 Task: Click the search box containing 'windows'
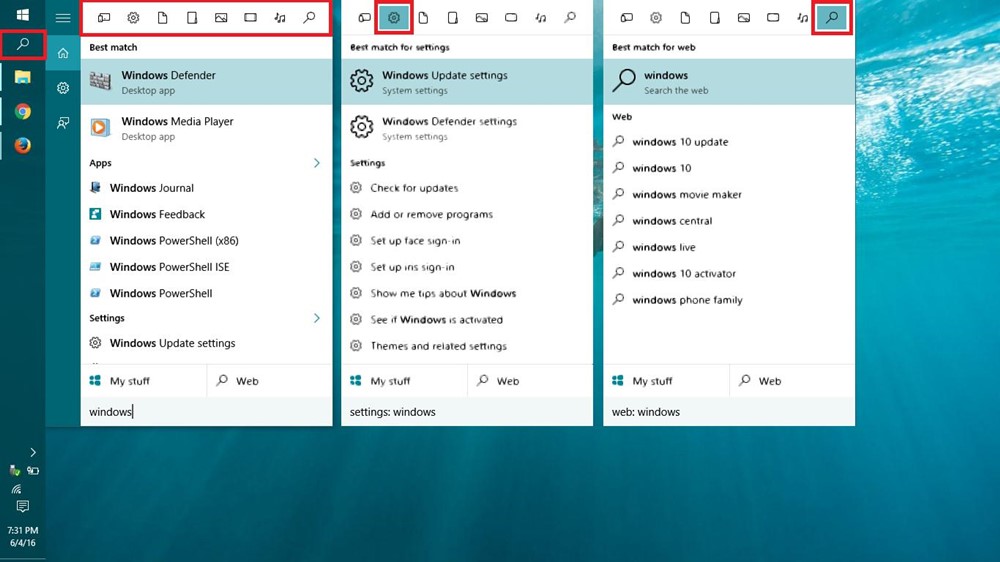pyautogui.click(x=207, y=411)
